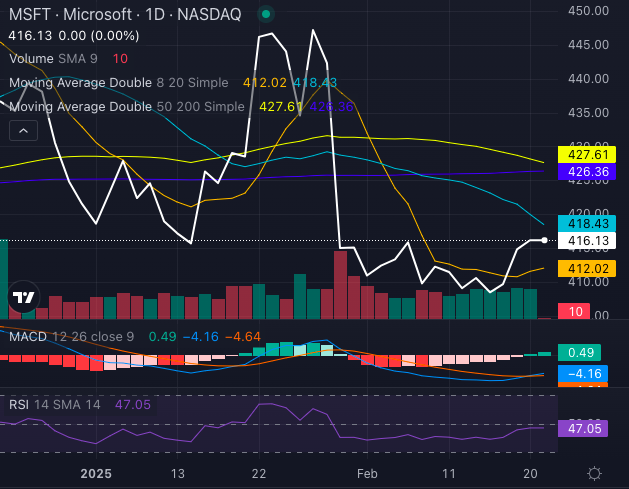Select the RSI 14 SMA indicator legend
The width and height of the screenshot is (629, 489).
tap(55, 406)
